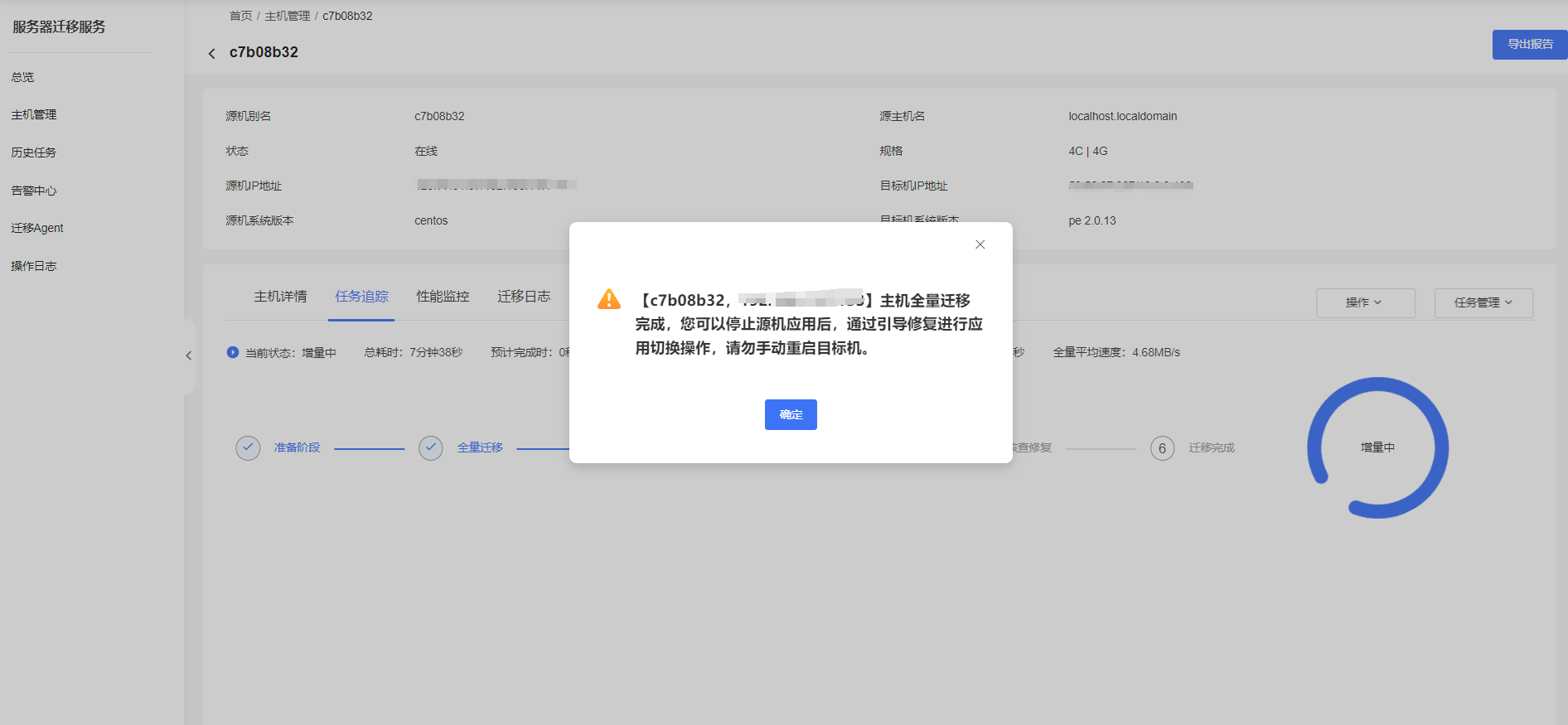Click the 增量中 circular progress ring
The width and height of the screenshot is (1568, 725).
[1377, 447]
